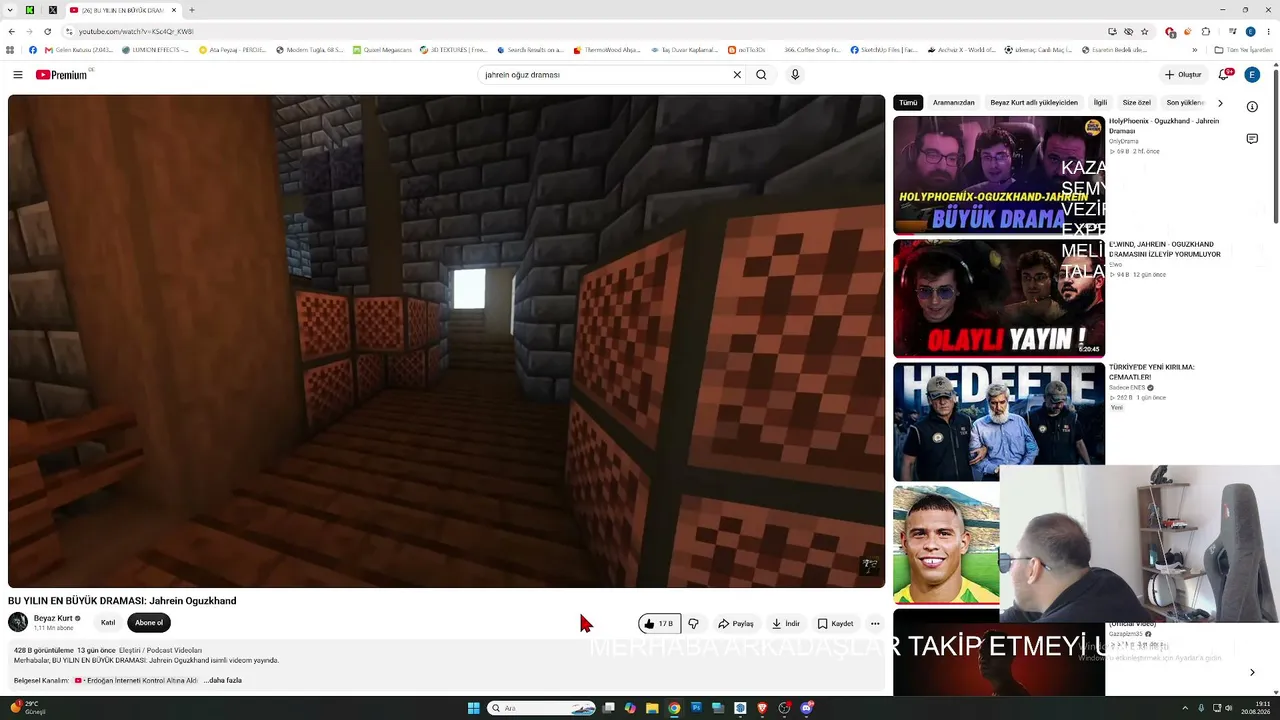Open more actions menu under the video

(x=875, y=624)
